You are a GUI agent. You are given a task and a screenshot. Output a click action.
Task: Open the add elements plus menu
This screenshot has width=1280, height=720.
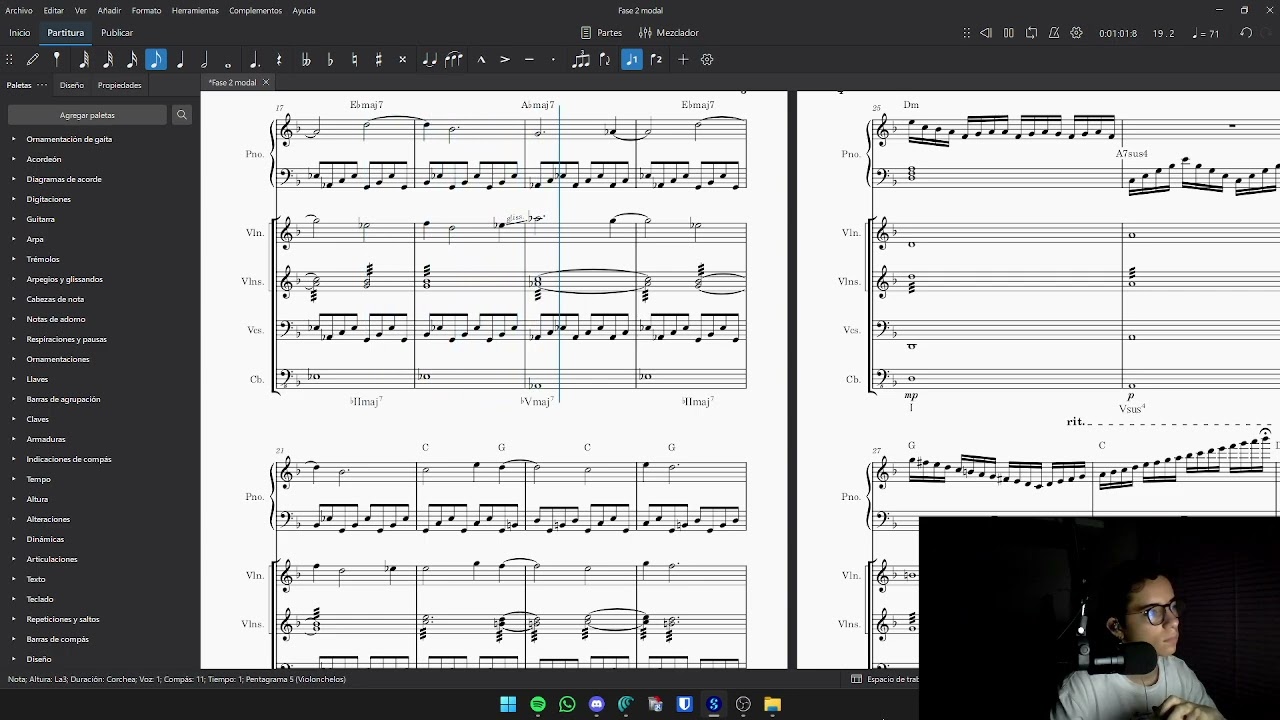pos(683,60)
